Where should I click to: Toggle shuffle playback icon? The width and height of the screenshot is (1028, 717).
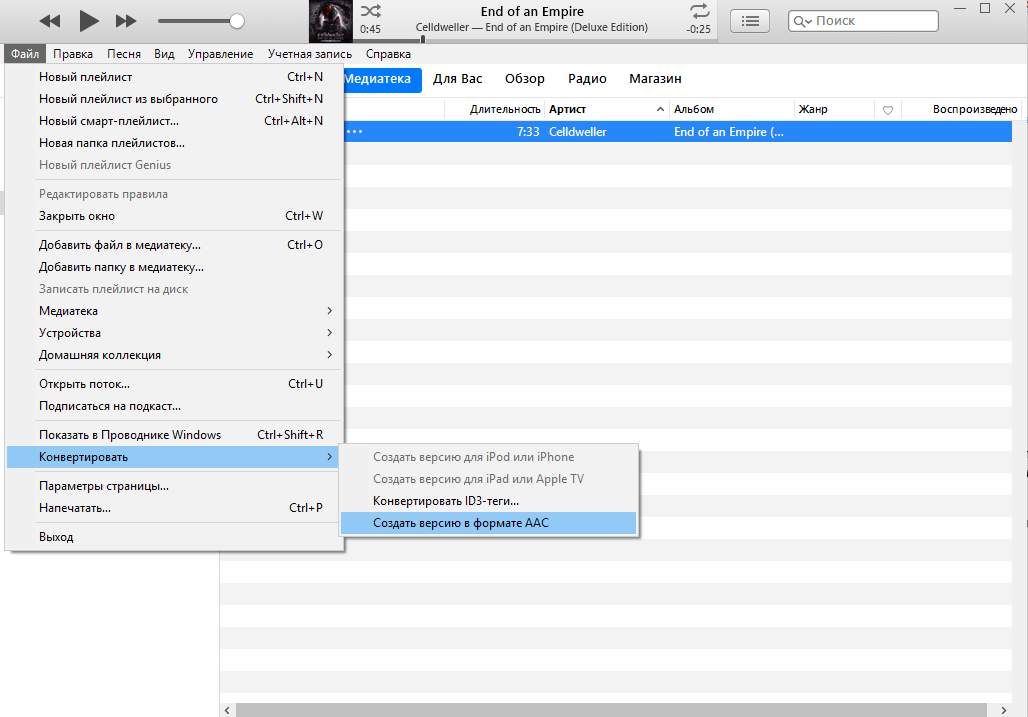370,11
